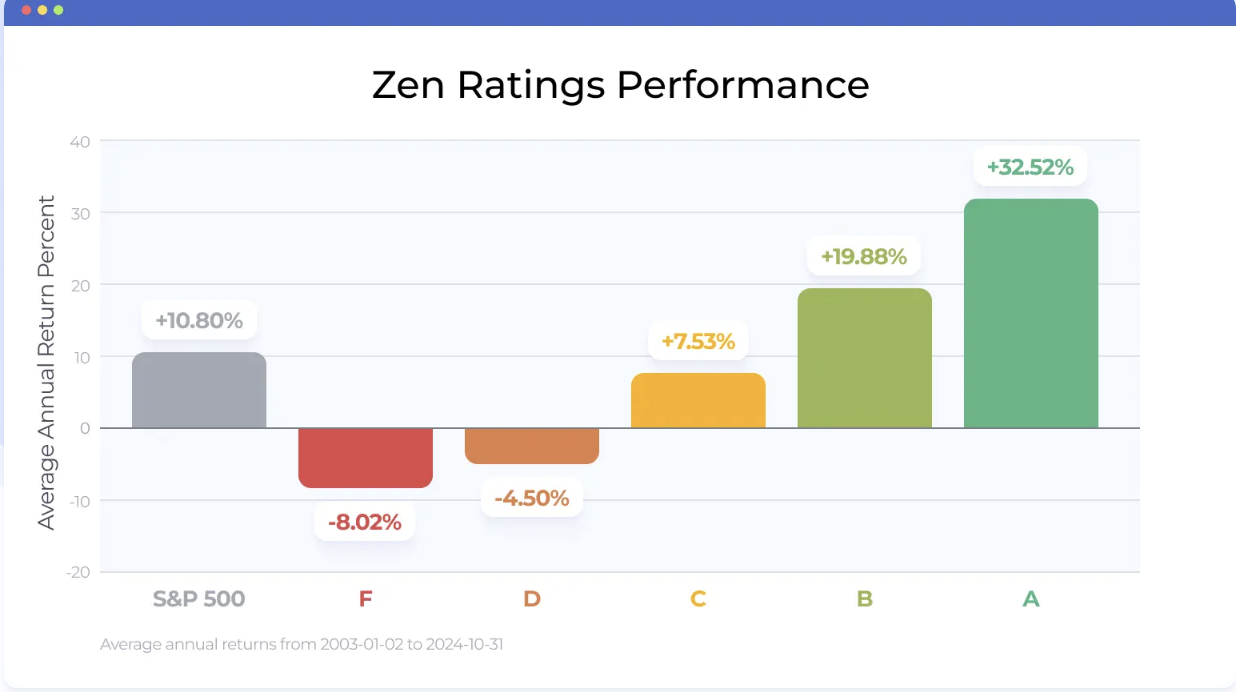Click the red close window dot
The width and height of the screenshot is (1236, 692).
pos(26,10)
